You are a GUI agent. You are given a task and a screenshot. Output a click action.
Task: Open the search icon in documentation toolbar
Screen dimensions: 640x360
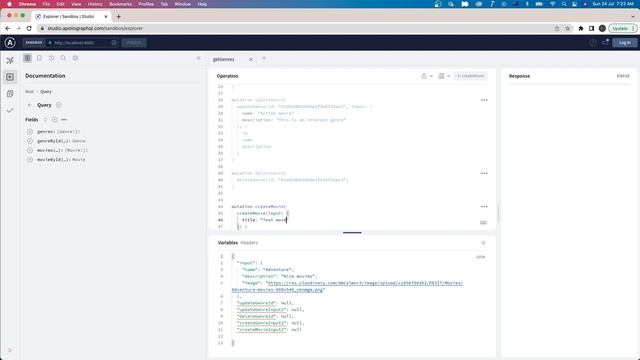63,58
